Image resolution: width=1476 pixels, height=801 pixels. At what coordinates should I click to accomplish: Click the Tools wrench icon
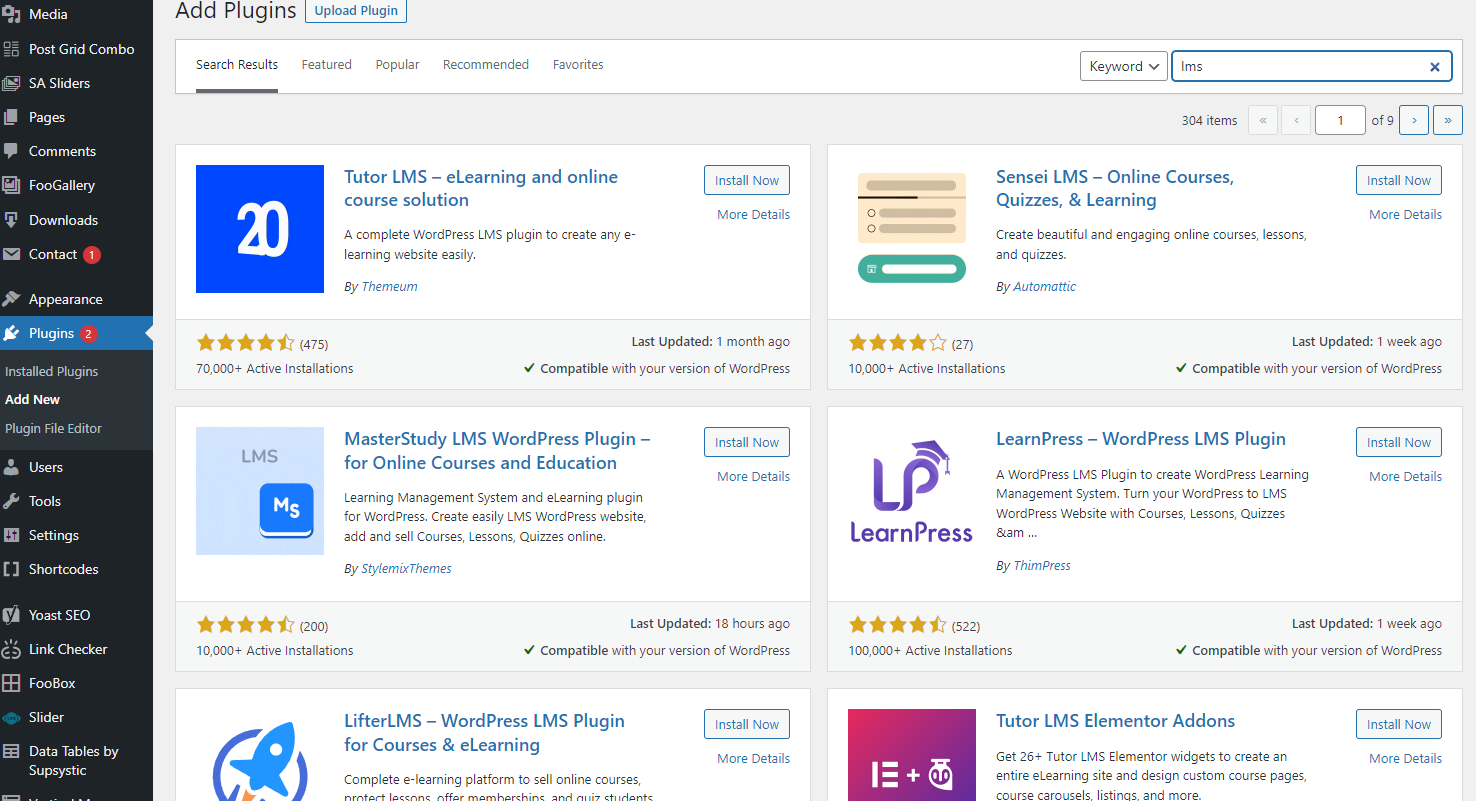11,501
